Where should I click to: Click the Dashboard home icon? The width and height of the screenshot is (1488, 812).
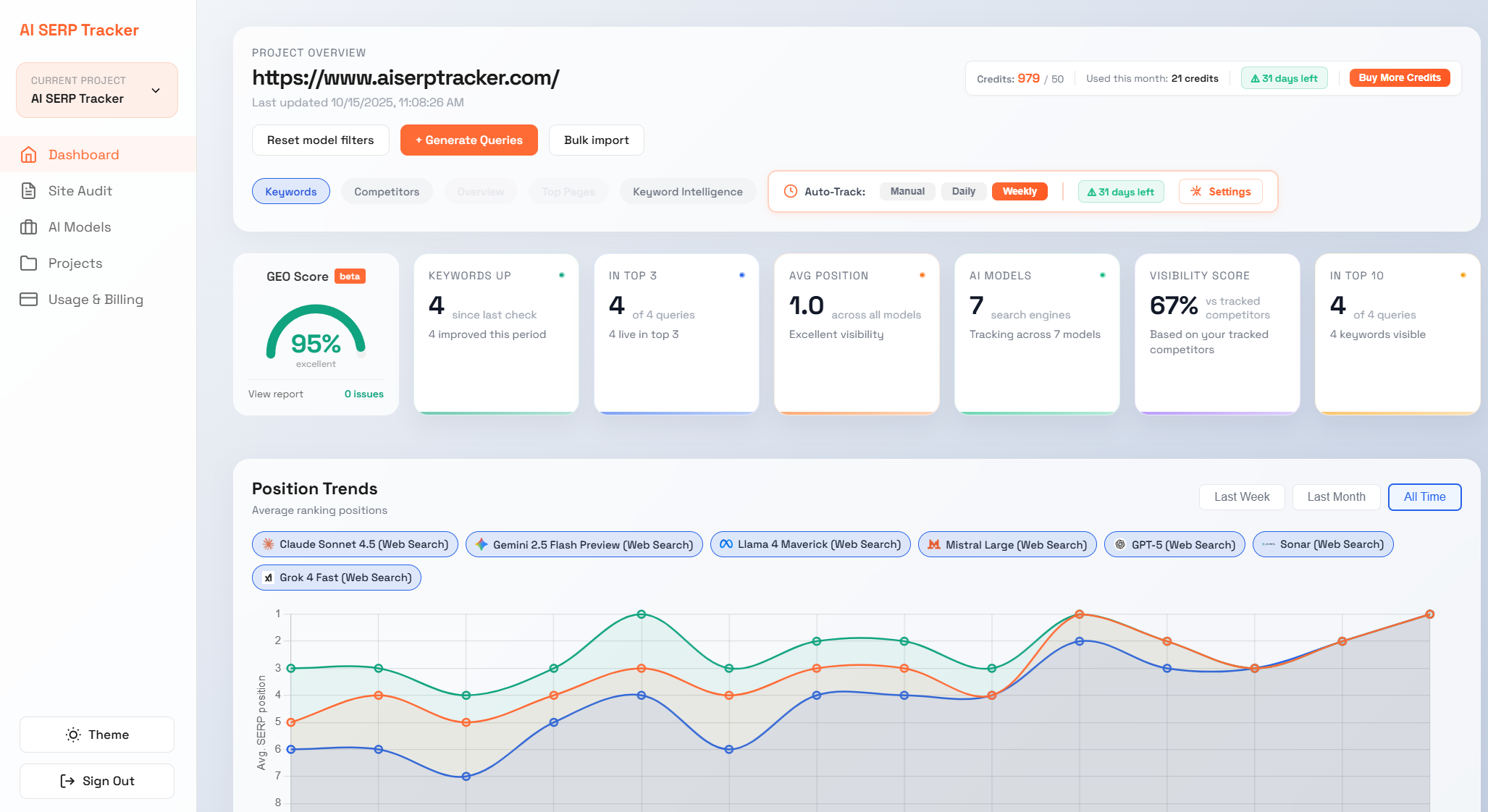pos(29,154)
